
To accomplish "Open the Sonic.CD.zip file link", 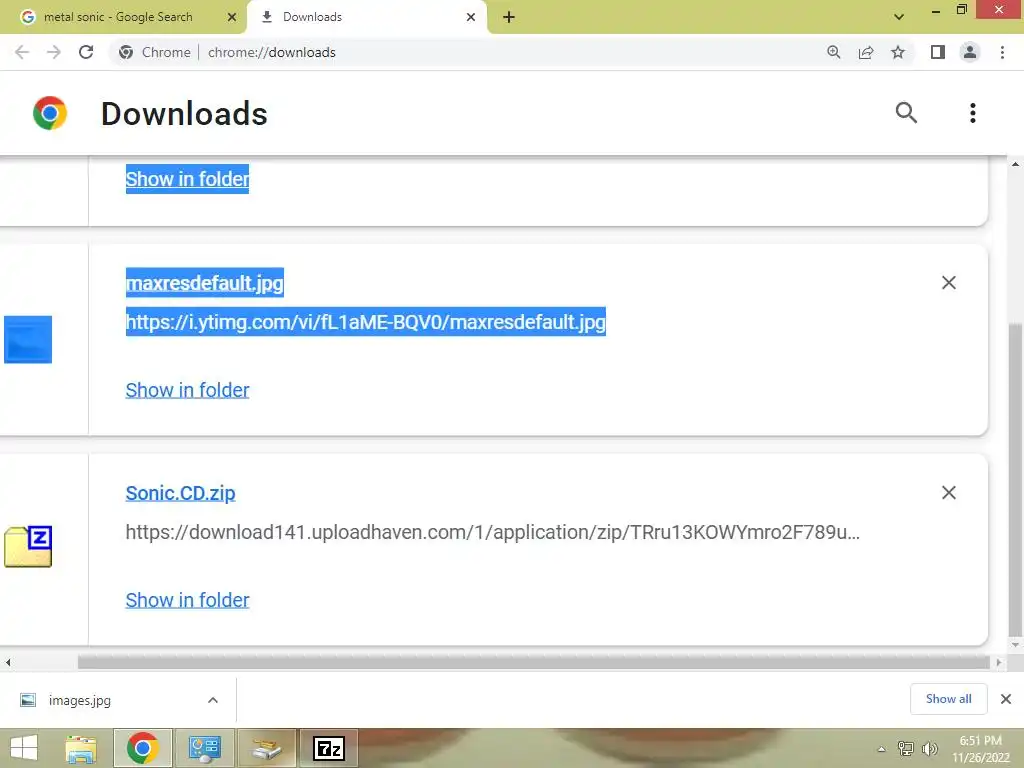I will click(x=180, y=493).
